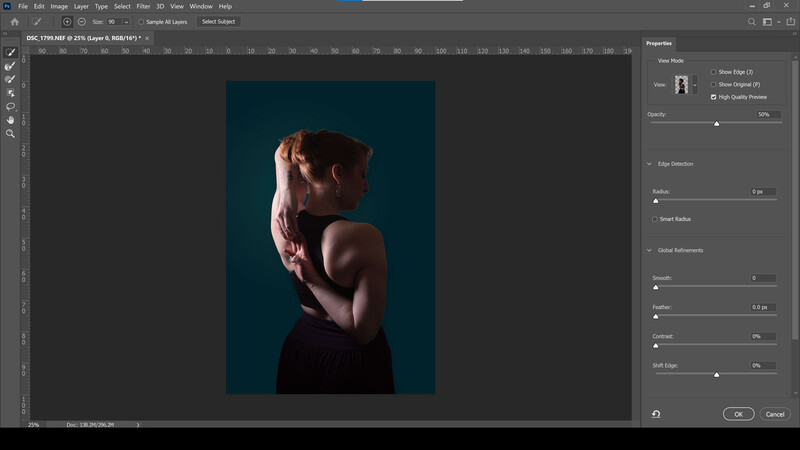Choose Subtract from selection mode

82,22
